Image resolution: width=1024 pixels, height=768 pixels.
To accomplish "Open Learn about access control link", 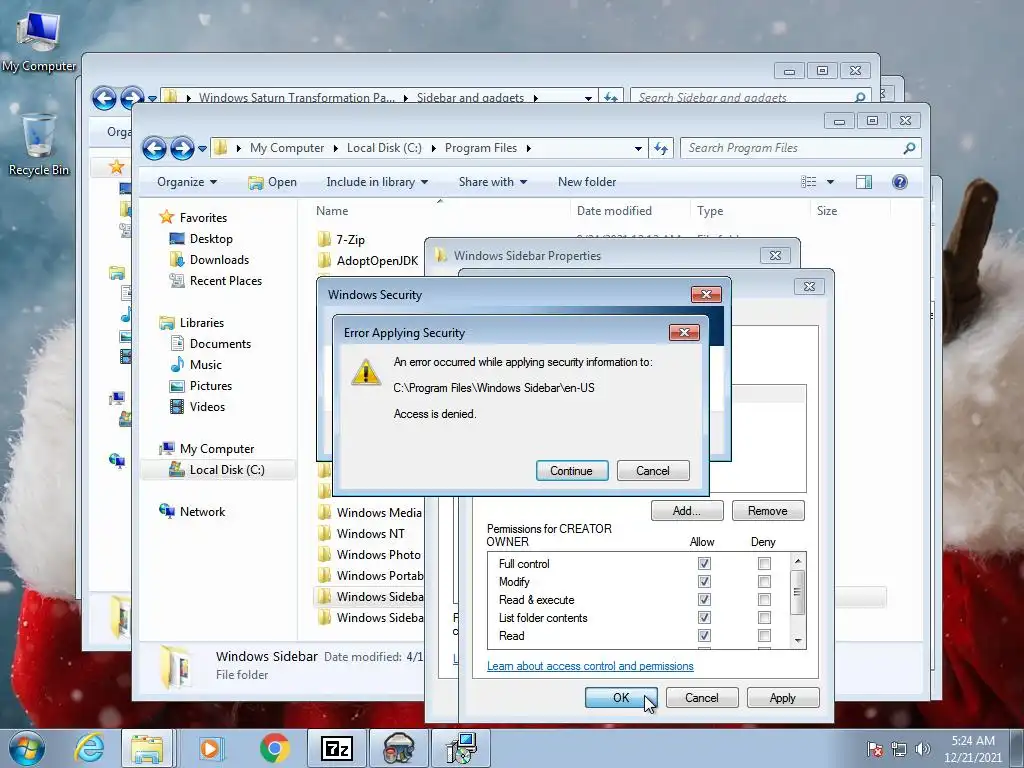I will 590,666.
